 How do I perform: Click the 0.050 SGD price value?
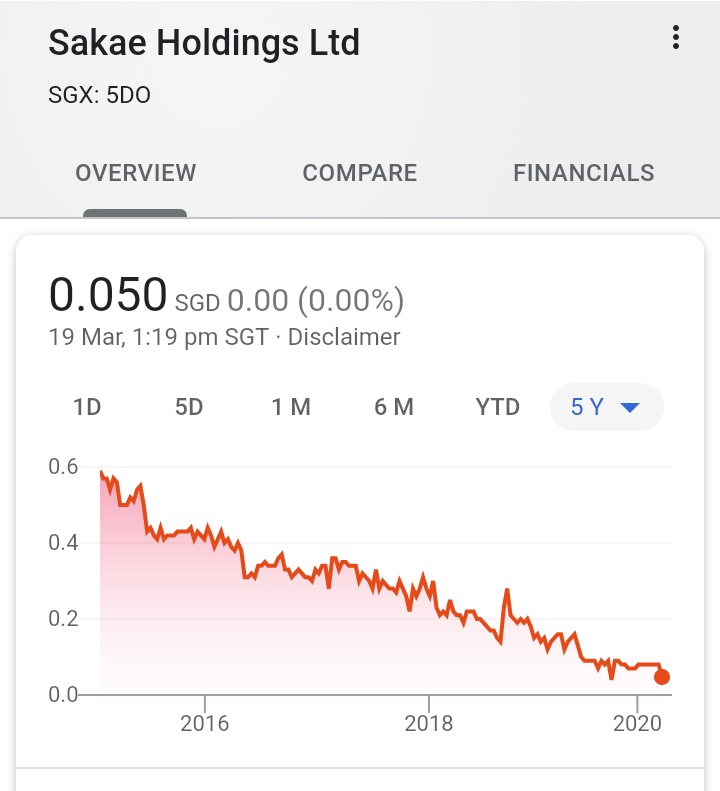click(108, 295)
